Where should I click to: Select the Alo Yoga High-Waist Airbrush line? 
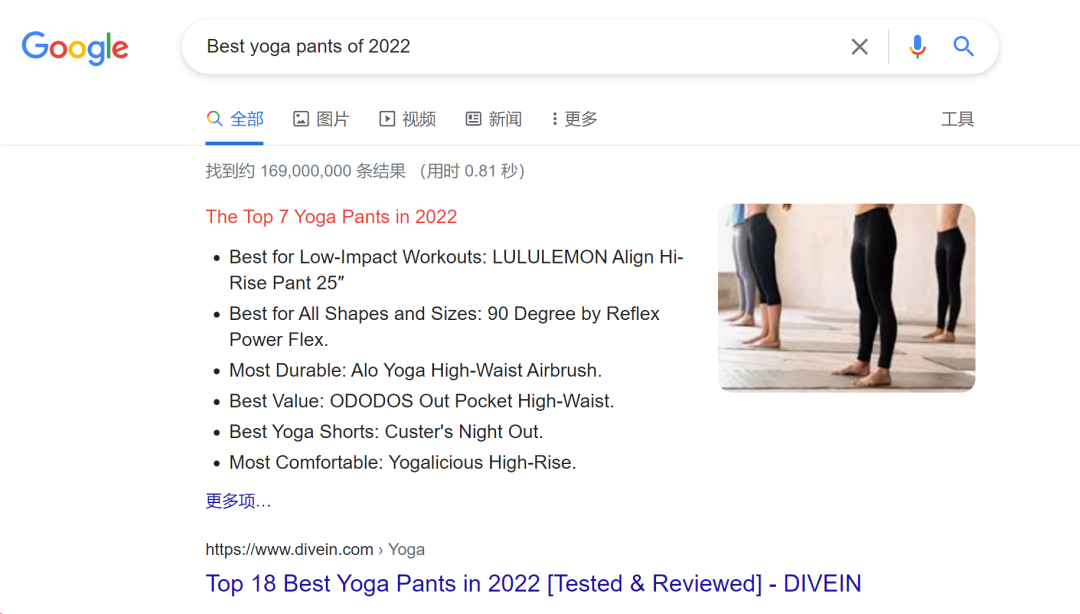coord(415,370)
